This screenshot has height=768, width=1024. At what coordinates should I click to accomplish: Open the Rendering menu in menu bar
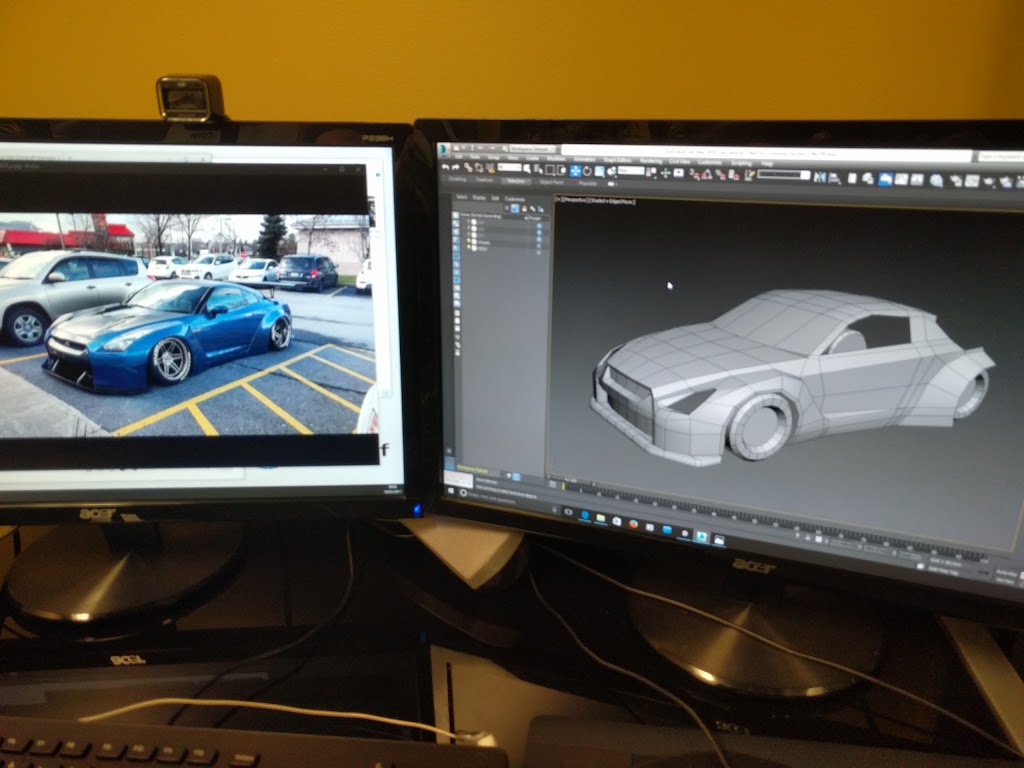[651, 160]
